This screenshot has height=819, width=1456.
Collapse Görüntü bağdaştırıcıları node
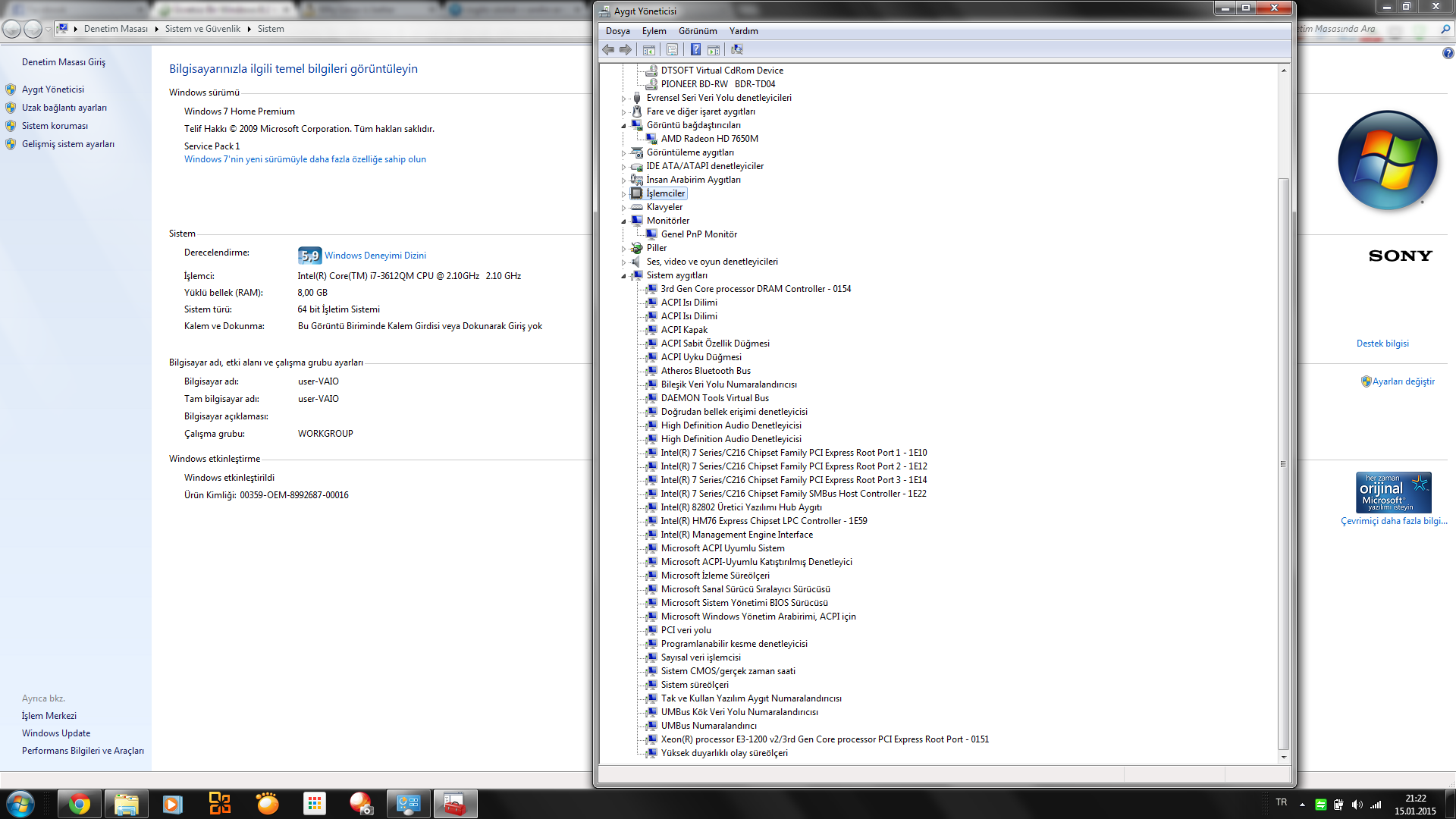[x=624, y=126]
